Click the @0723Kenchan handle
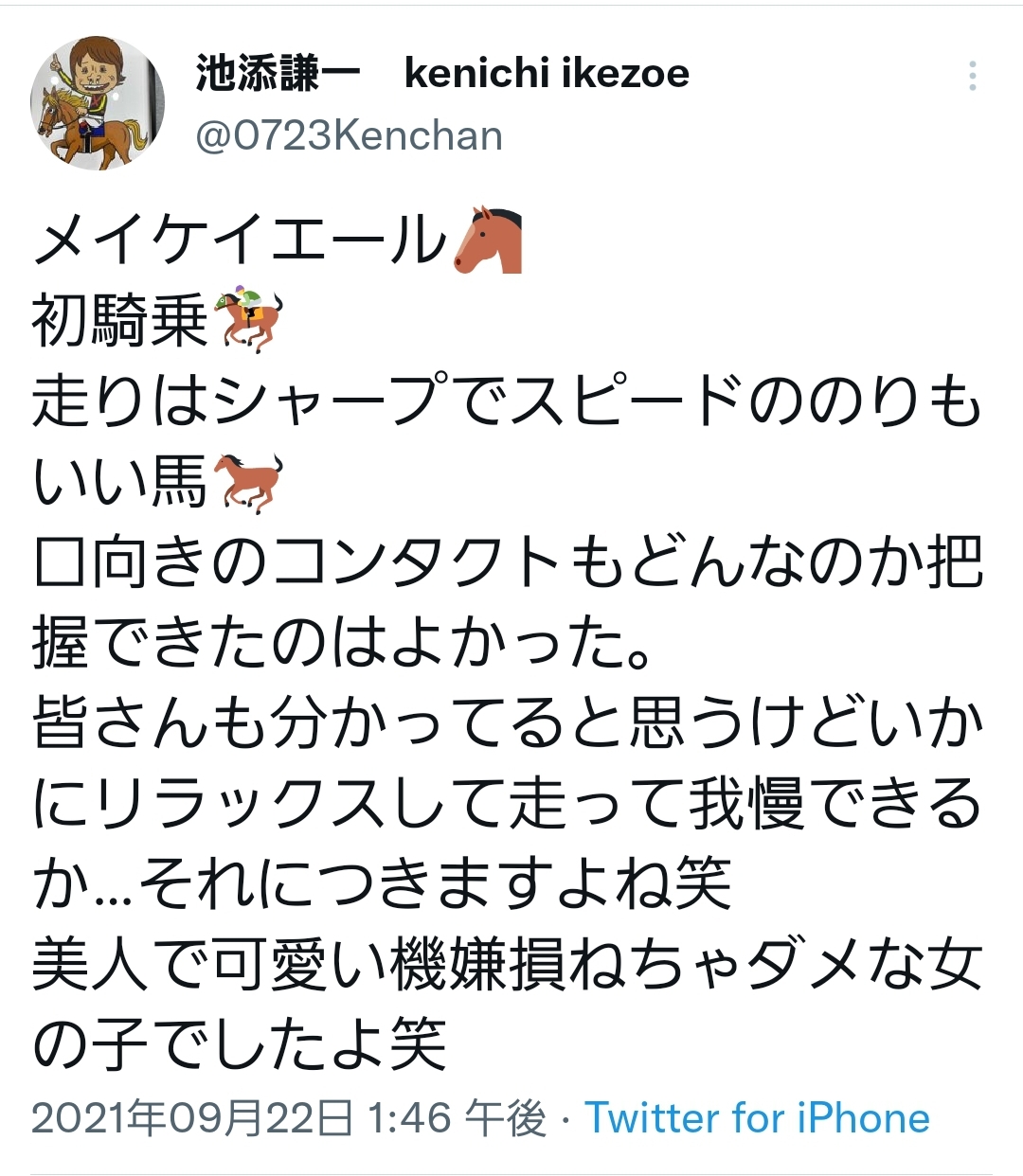The width and height of the screenshot is (1023, 1176). [349, 135]
